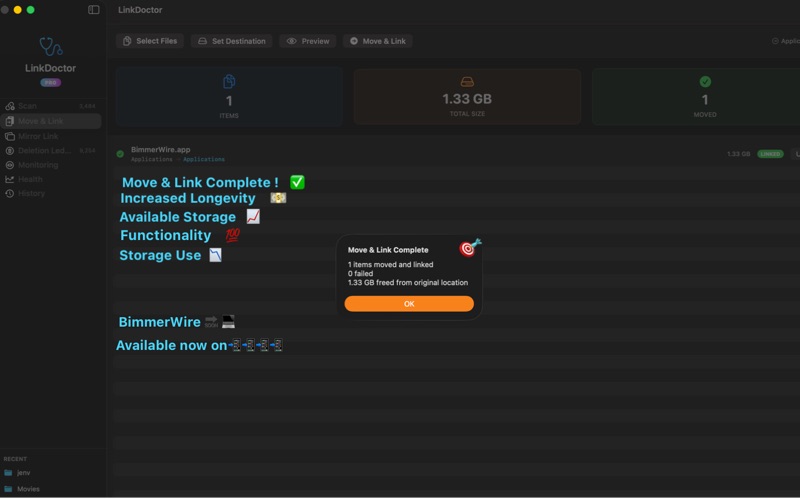
Task: Click the green status check beside BimmerWire.app
Action: [120, 154]
